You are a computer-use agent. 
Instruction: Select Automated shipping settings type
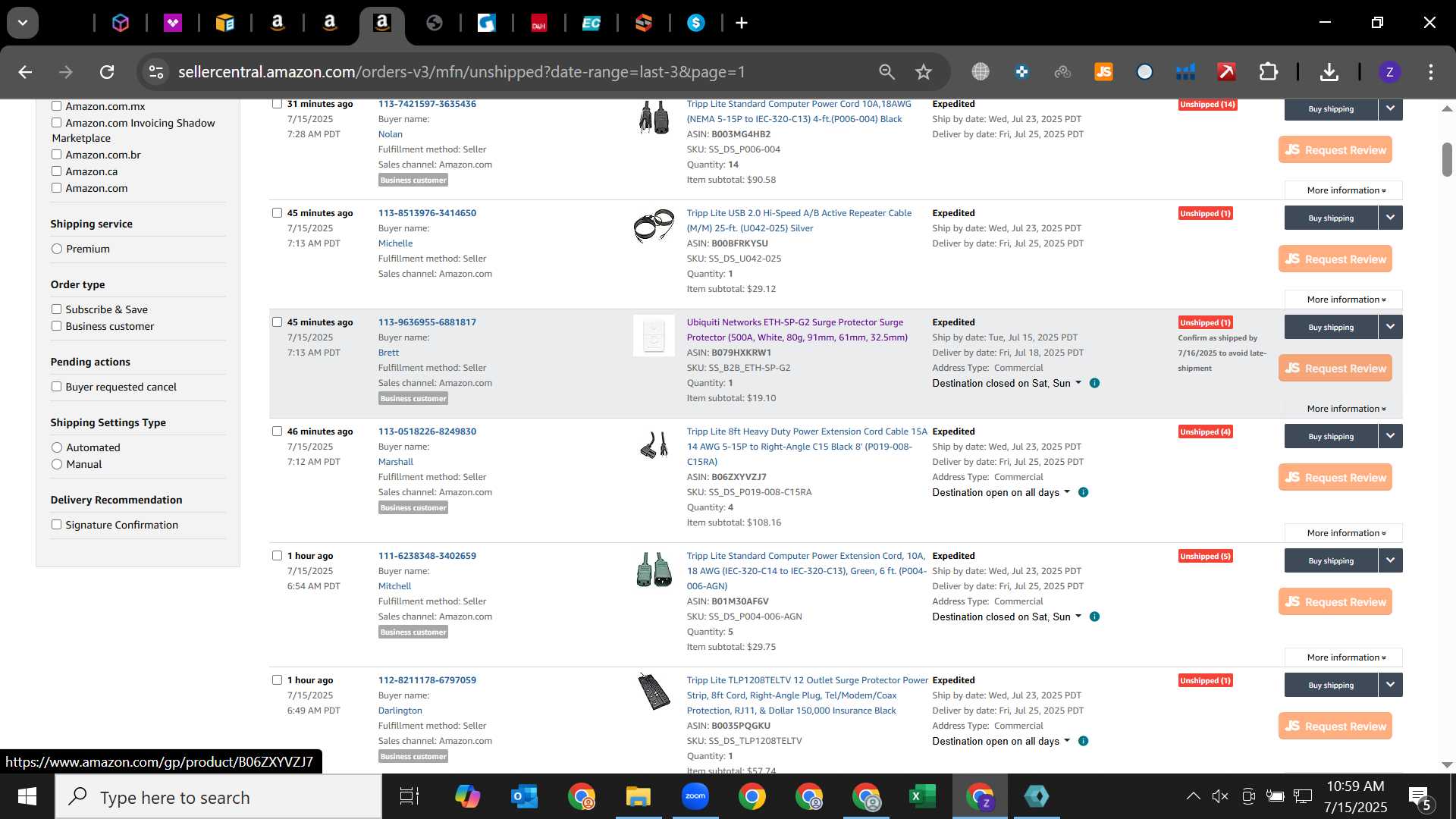point(57,447)
